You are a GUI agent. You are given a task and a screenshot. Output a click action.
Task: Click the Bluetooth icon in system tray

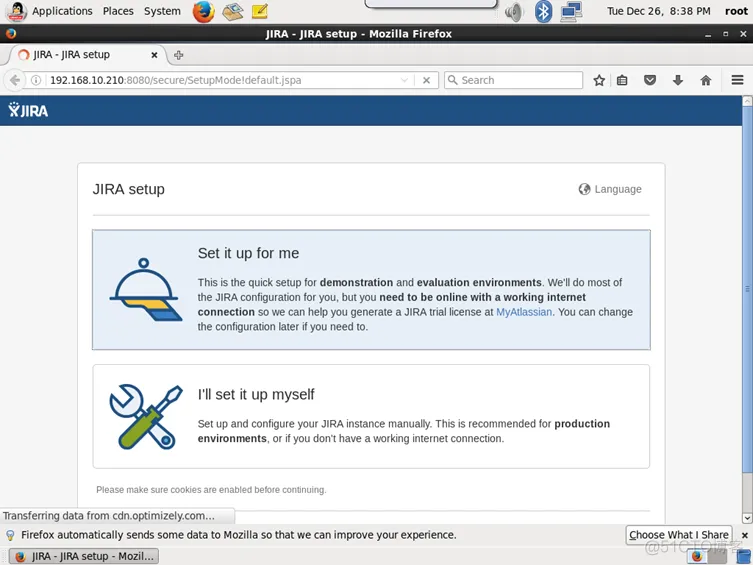543,11
